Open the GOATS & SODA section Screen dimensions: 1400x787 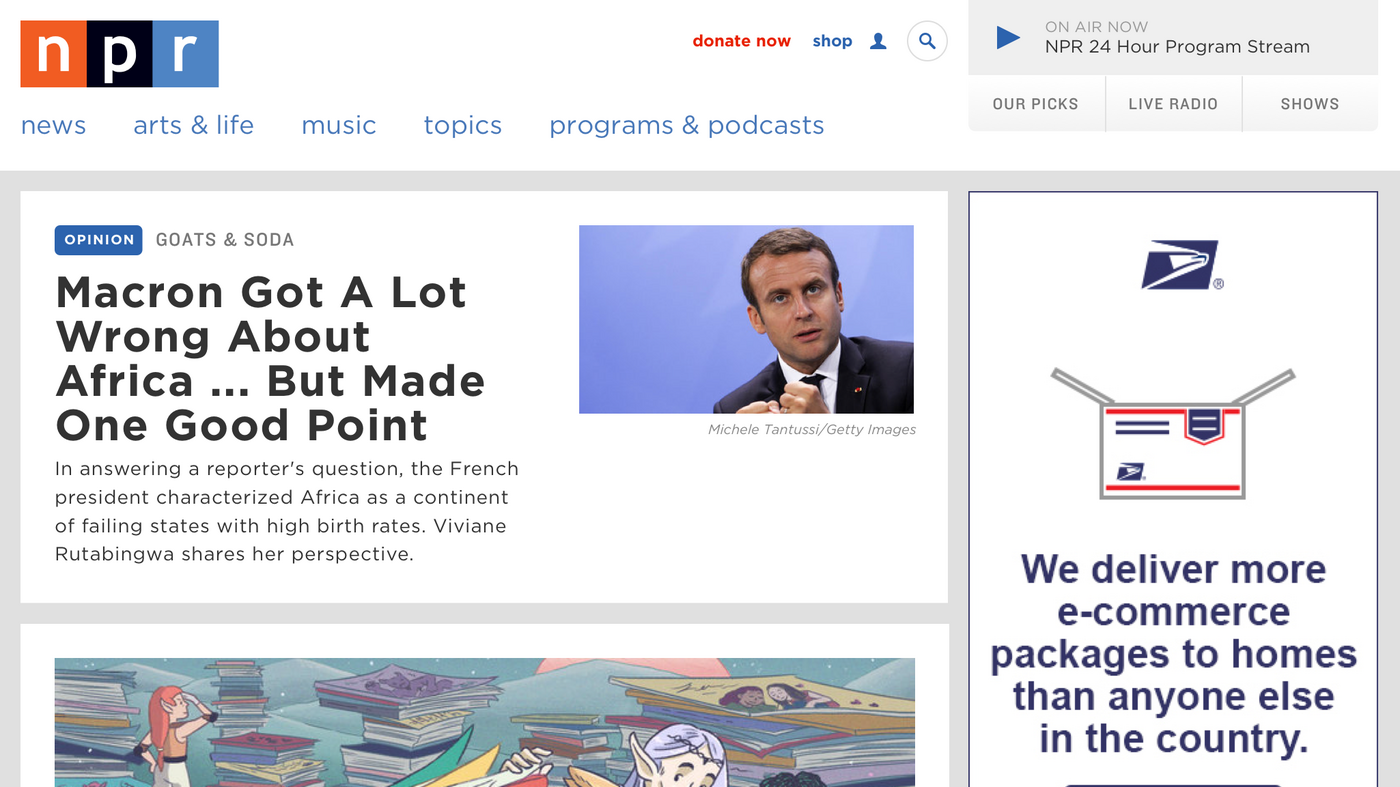tap(224, 239)
